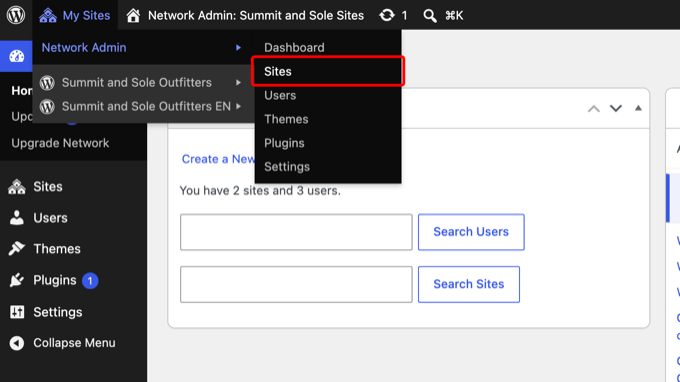Open Settings in the left sidebar
This screenshot has width=680, height=382.
click(x=58, y=312)
